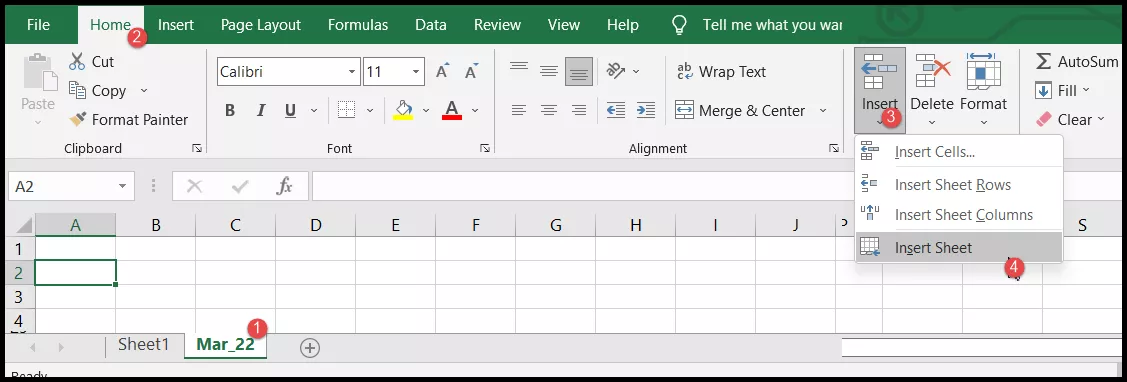Add a new sheet with plus button
This screenshot has width=1127, height=382.
(310, 348)
